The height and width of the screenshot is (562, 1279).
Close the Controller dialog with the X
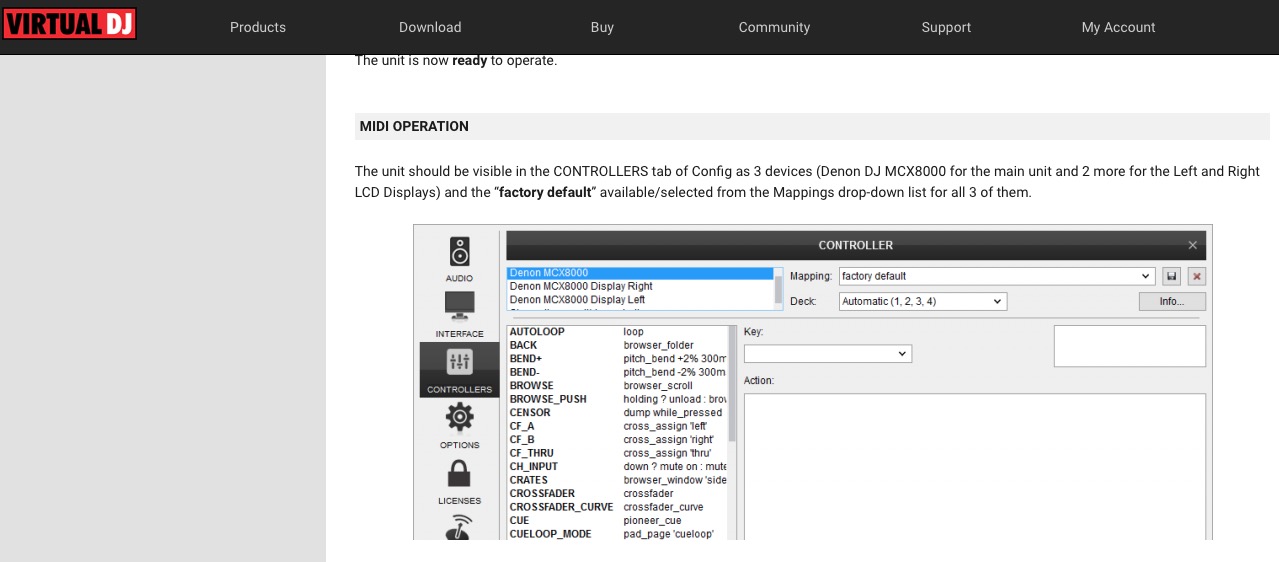1192,245
